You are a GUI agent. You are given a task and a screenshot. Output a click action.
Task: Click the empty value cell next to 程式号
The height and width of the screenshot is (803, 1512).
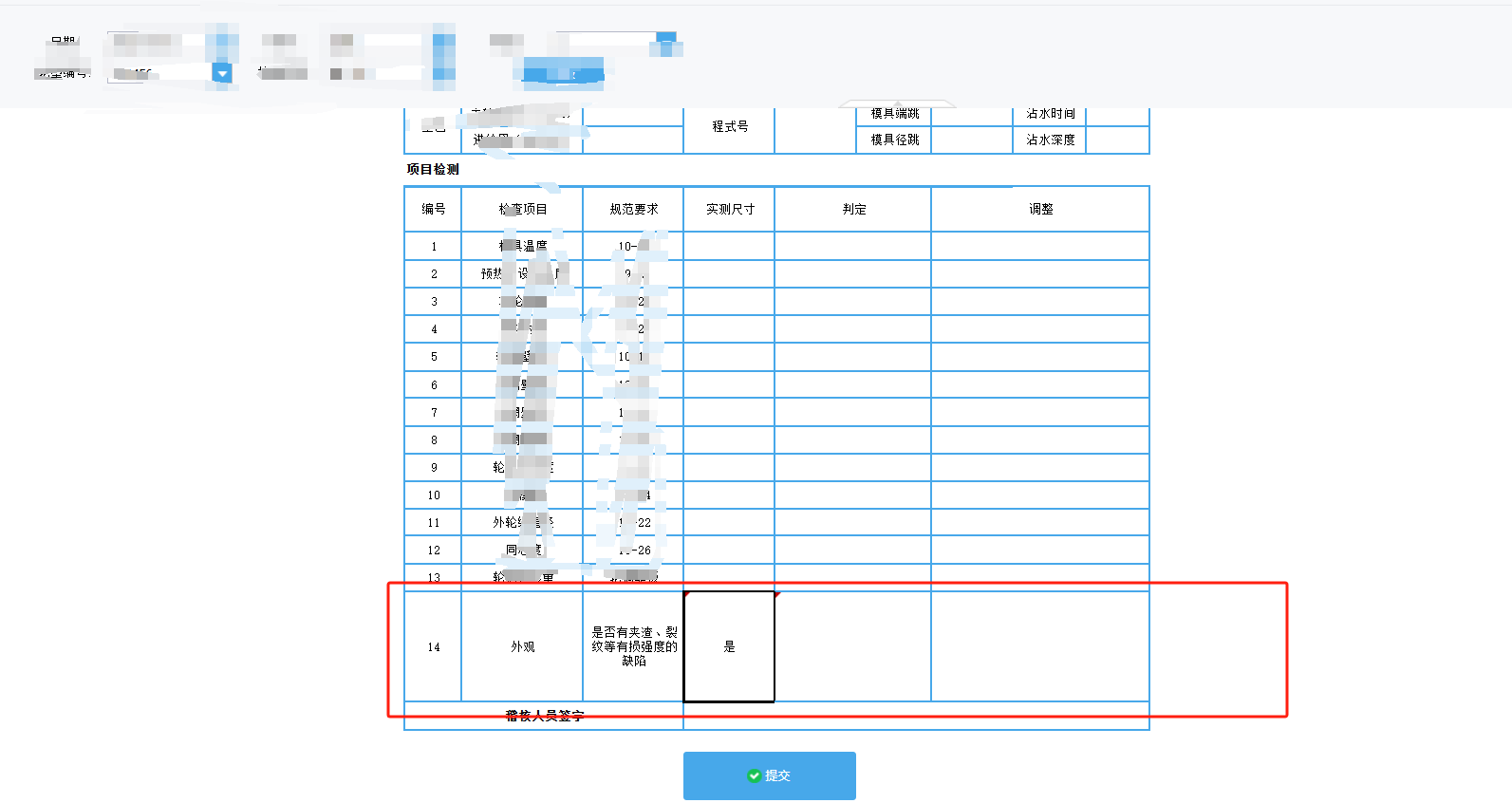coord(814,127)
